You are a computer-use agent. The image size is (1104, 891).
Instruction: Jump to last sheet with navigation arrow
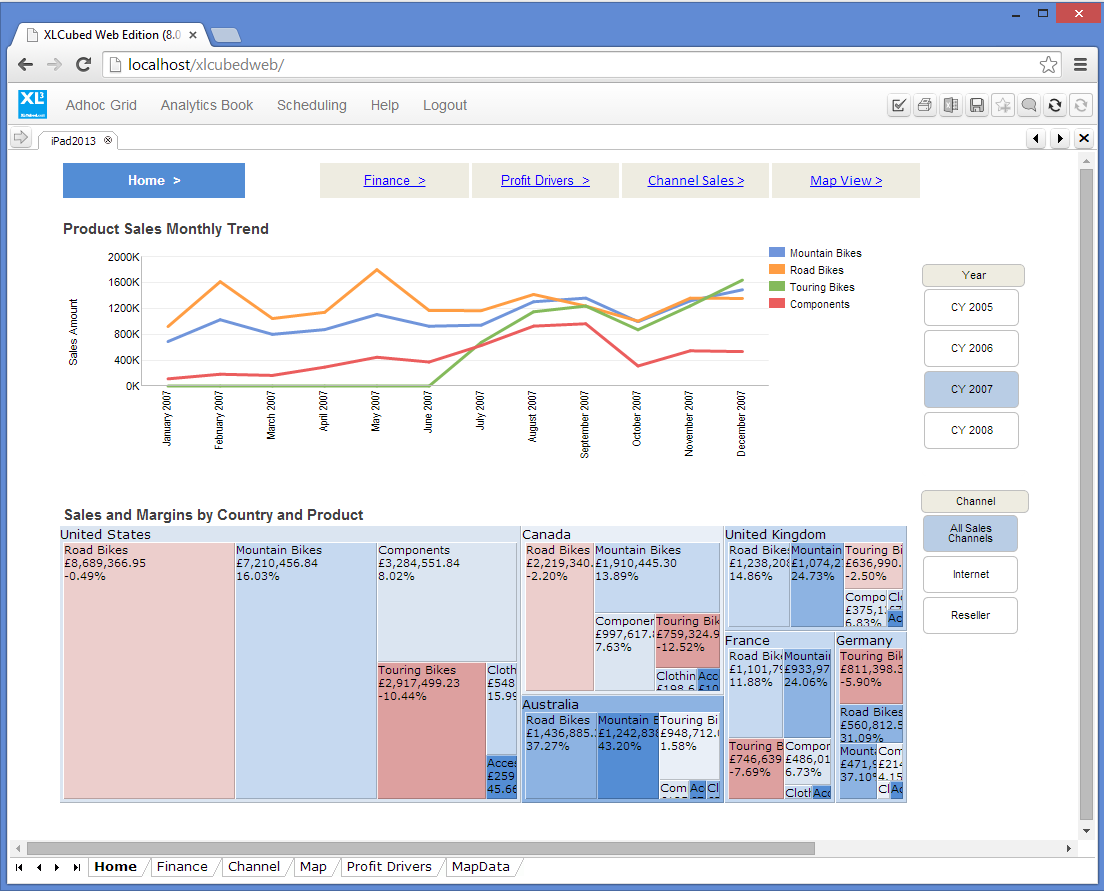tap(77, 867)
